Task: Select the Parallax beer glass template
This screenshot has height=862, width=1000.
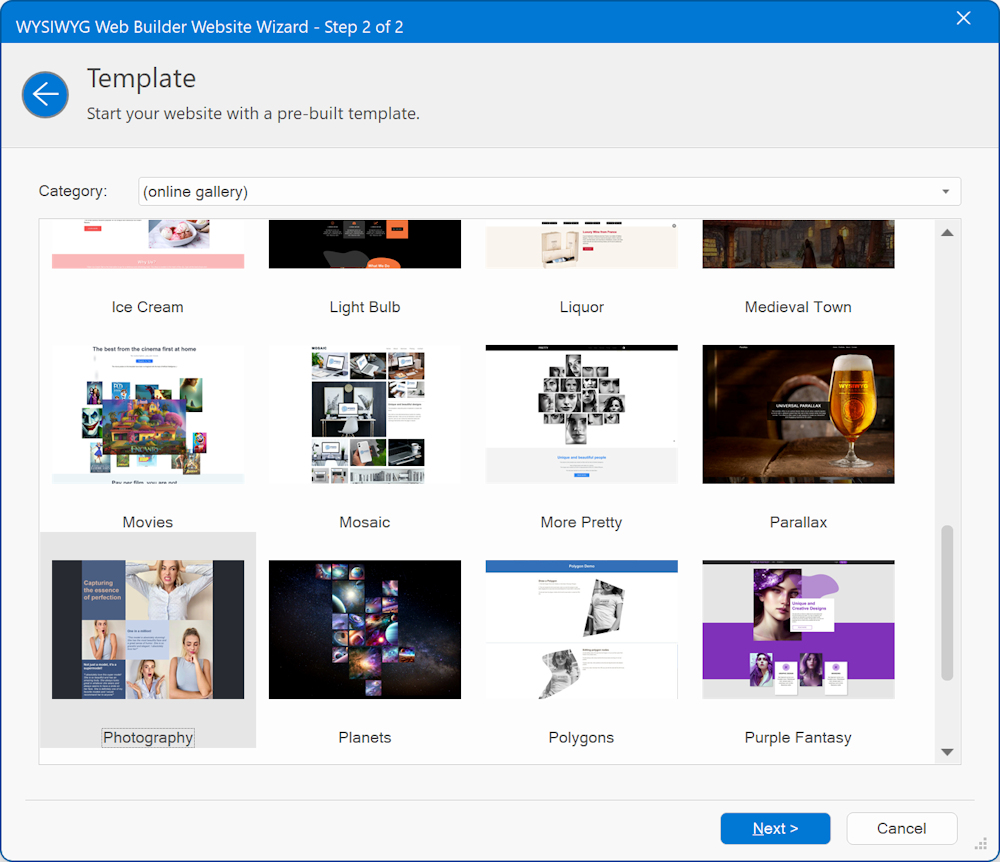Action: 798,414
